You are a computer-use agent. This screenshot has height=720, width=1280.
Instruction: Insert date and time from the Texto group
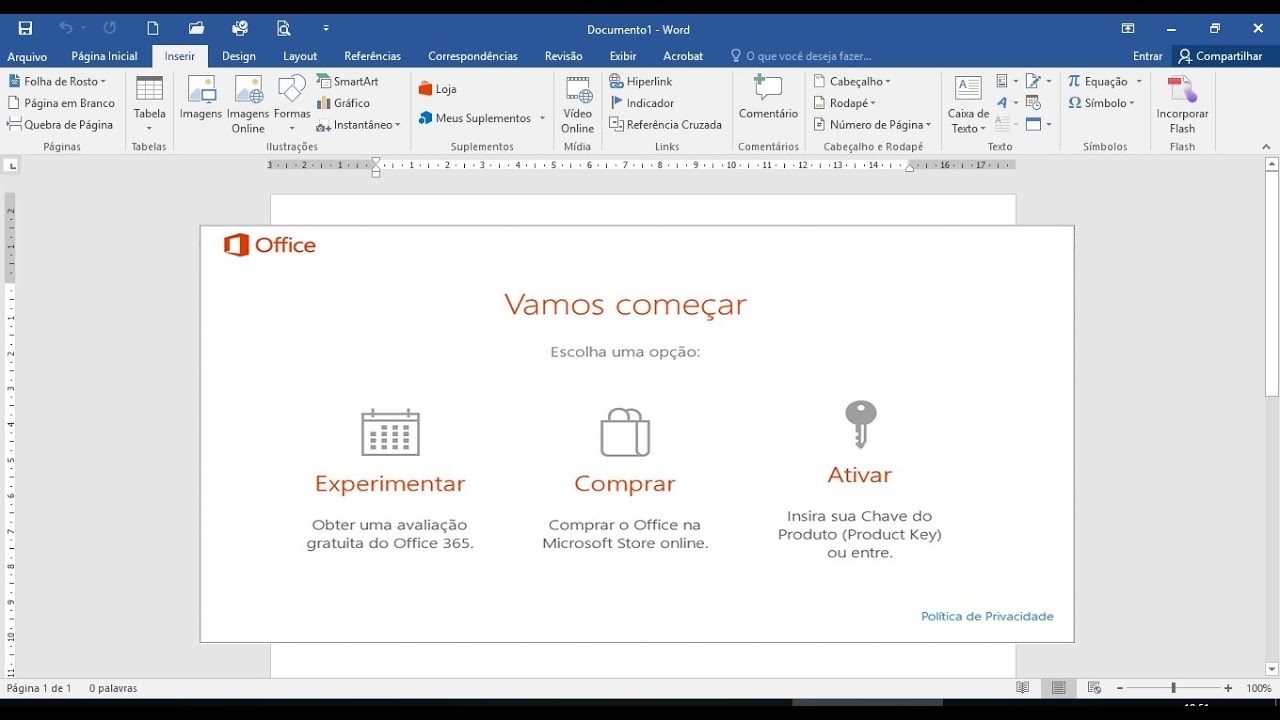pyautogui.click(x=1034, y=103)
